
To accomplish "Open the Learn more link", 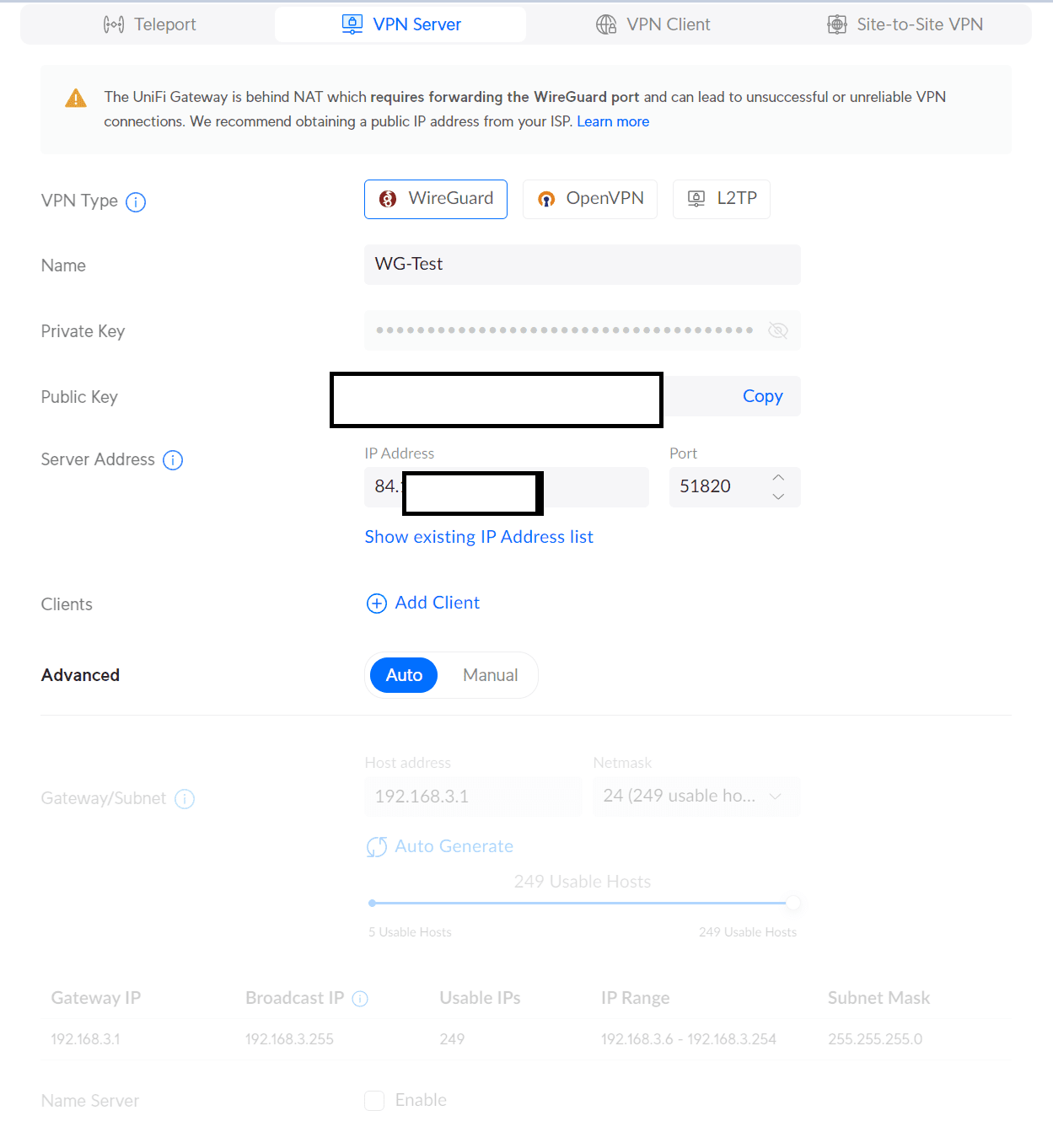I will point(613,121).
